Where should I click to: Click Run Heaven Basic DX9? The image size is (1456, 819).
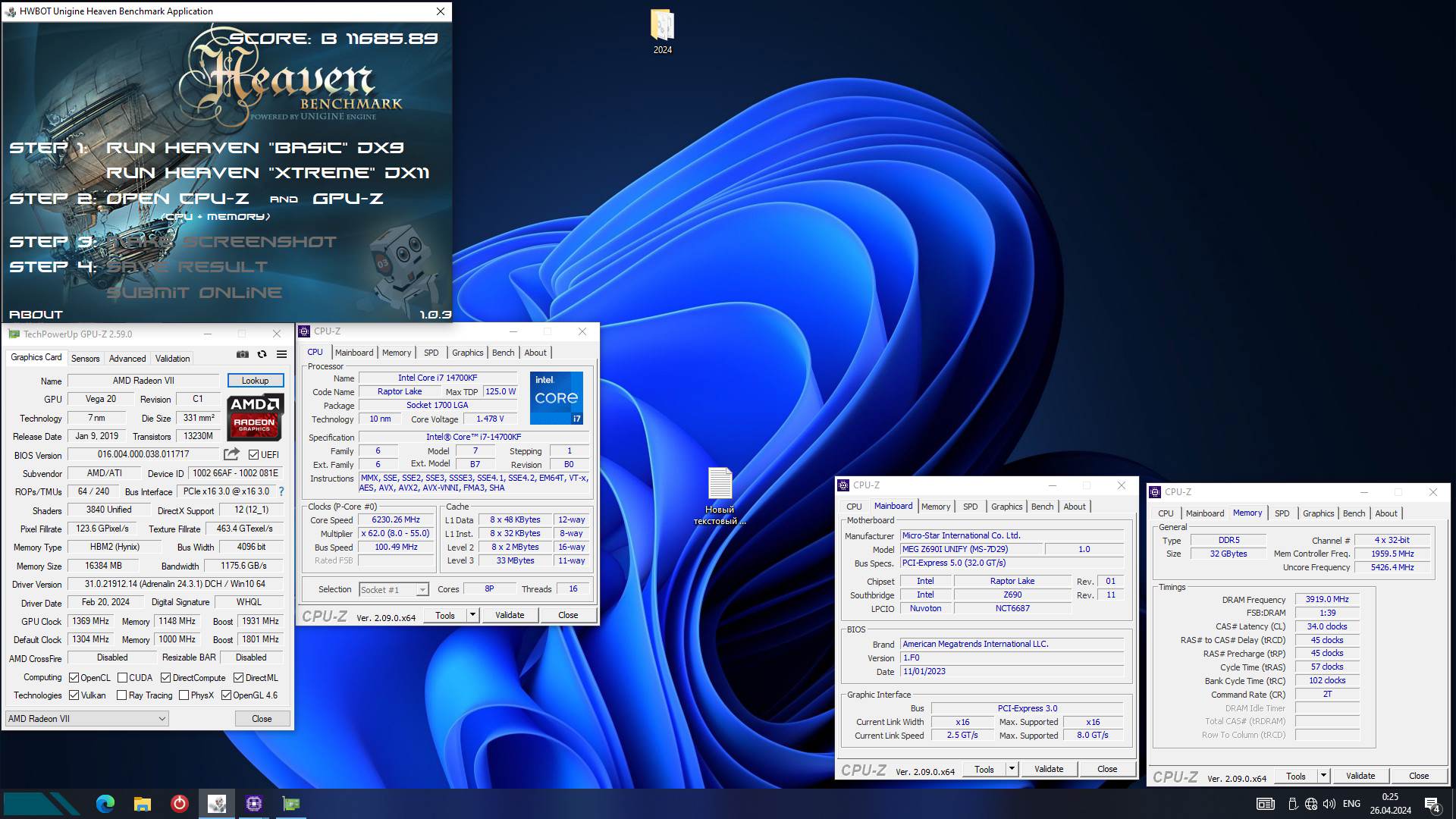click(255, 148)
